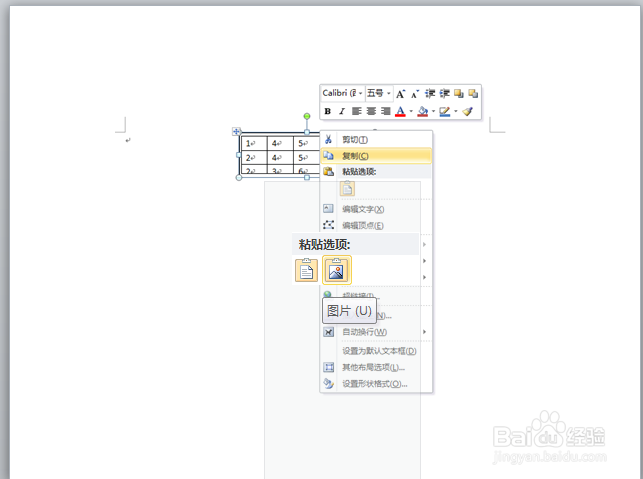The image size is (643, 479).
Task: Click format shape icon beside 设置形状格式
Action: click(328, 383)
